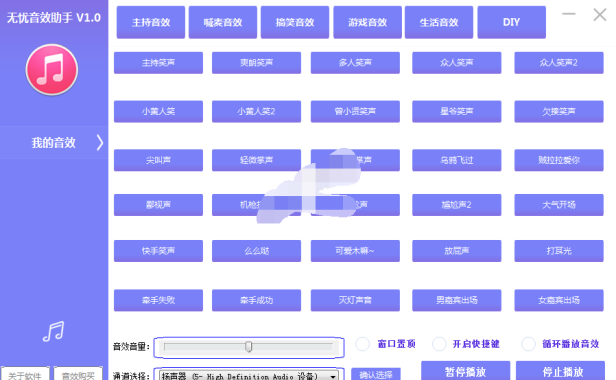This screenshot has width=616, height=380.
Task: Open the 我的音效 sidebar entry
Action: pyautogui.click(x=54, y=143)
